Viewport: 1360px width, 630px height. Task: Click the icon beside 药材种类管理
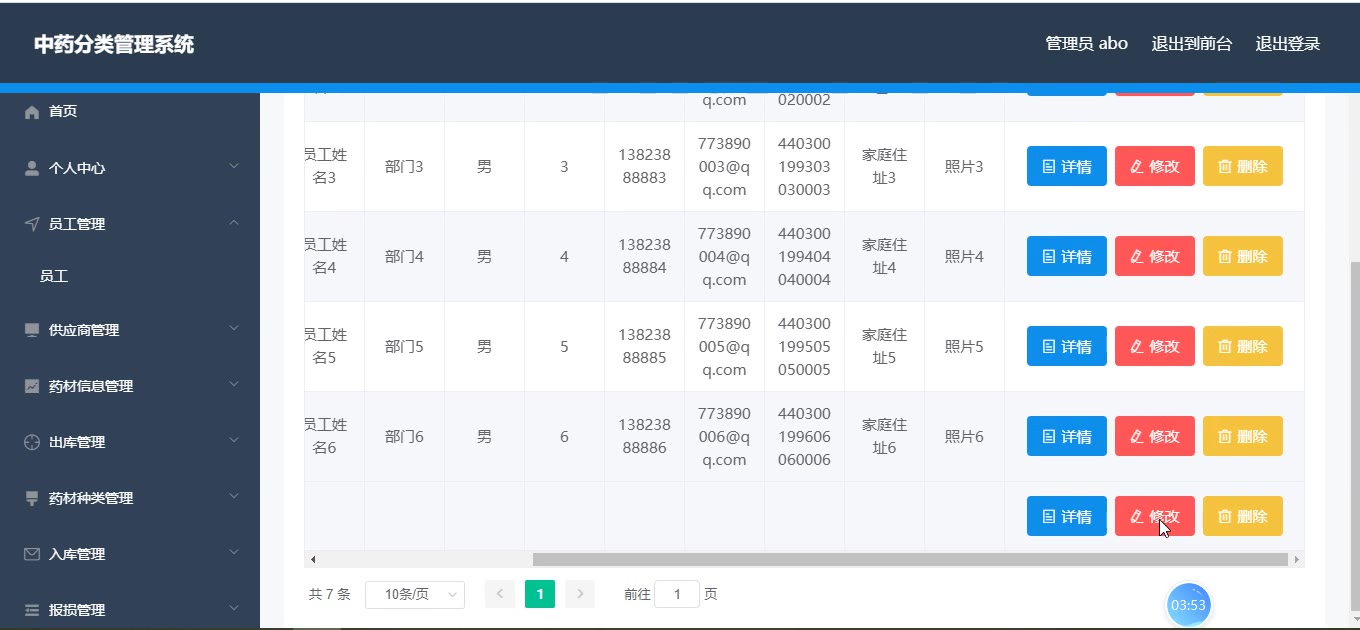click(x=32, y=498)
